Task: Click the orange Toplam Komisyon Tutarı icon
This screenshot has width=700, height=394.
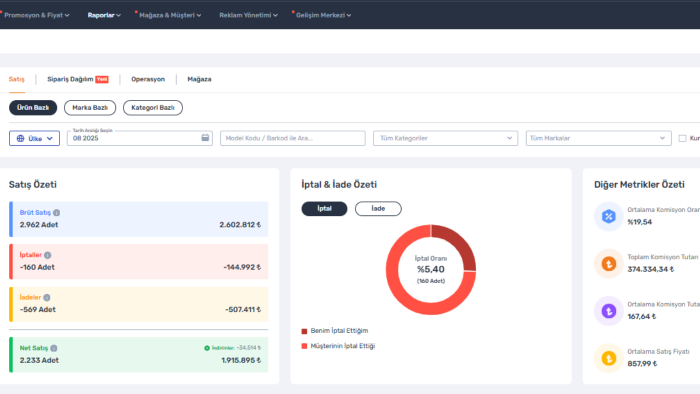Action: (608, 264)
